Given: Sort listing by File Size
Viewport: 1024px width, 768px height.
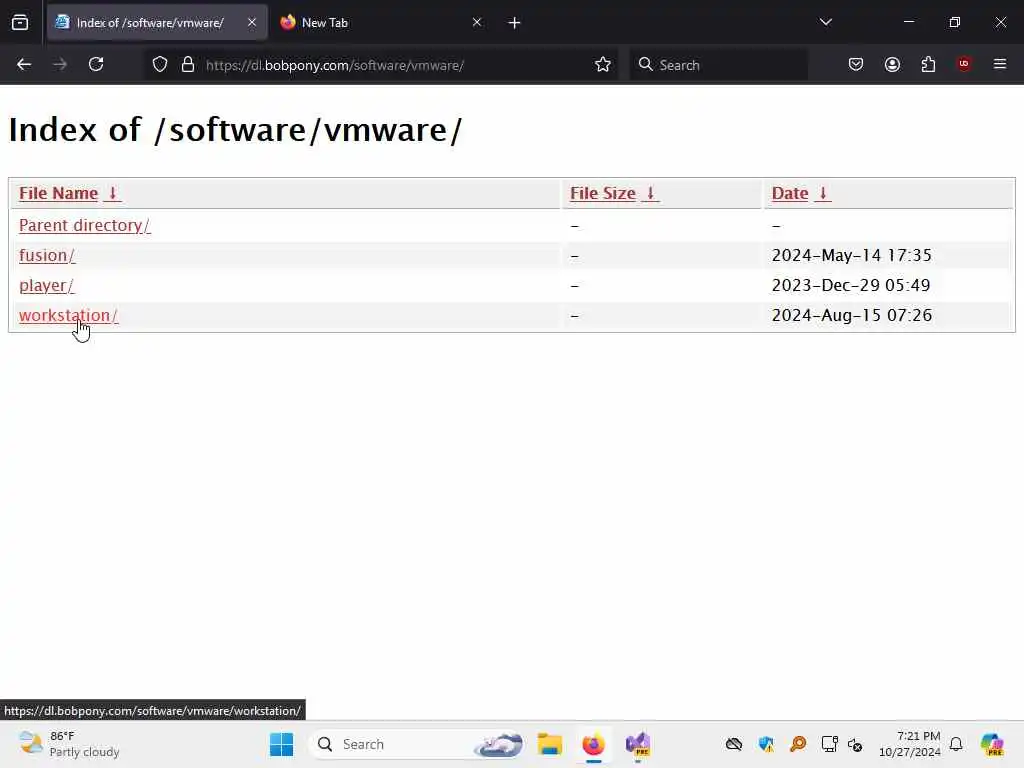Looking at the screenshot, I should [x=603, y=193].
